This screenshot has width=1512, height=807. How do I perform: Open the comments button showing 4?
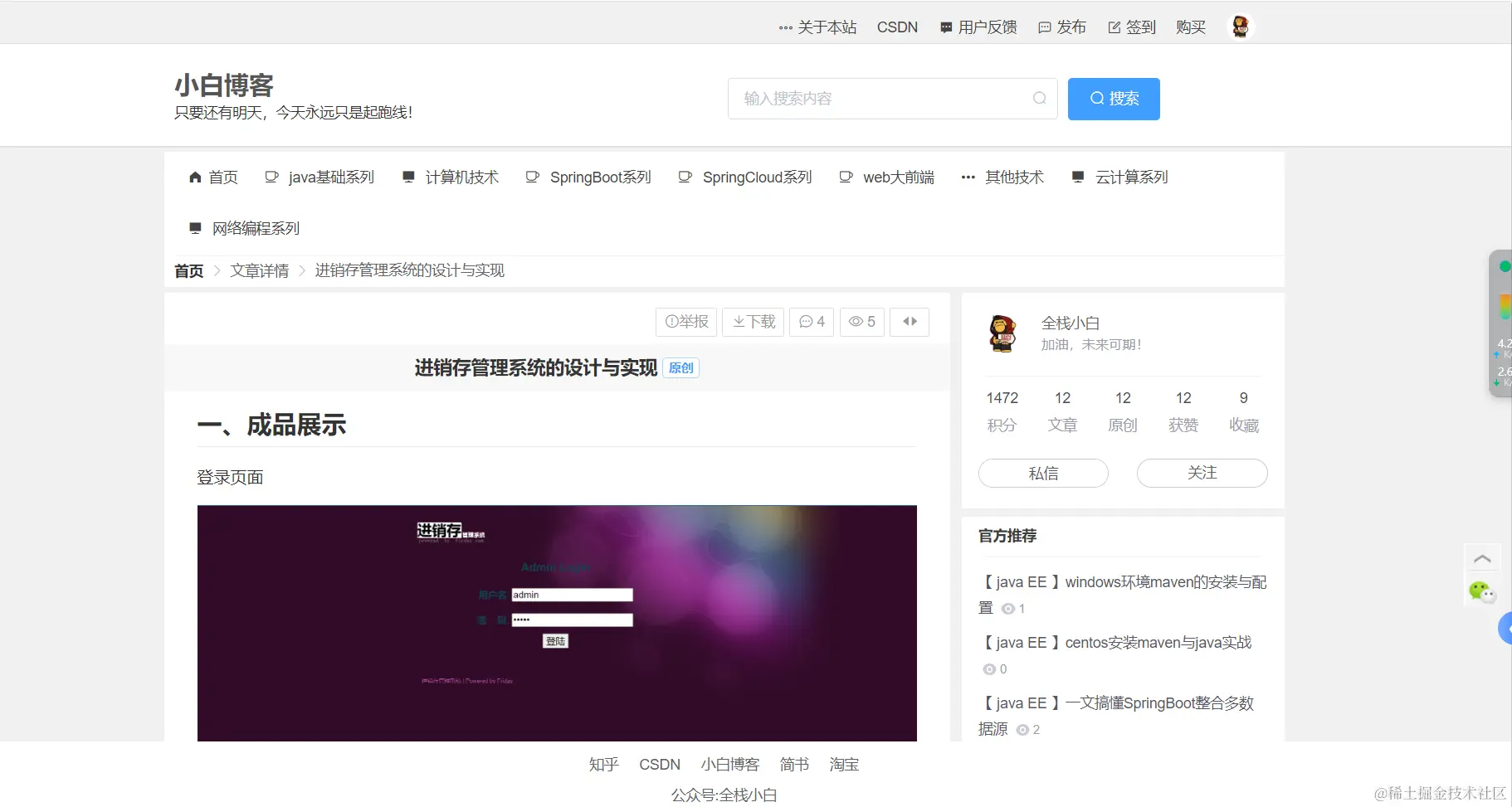(812, 322)
